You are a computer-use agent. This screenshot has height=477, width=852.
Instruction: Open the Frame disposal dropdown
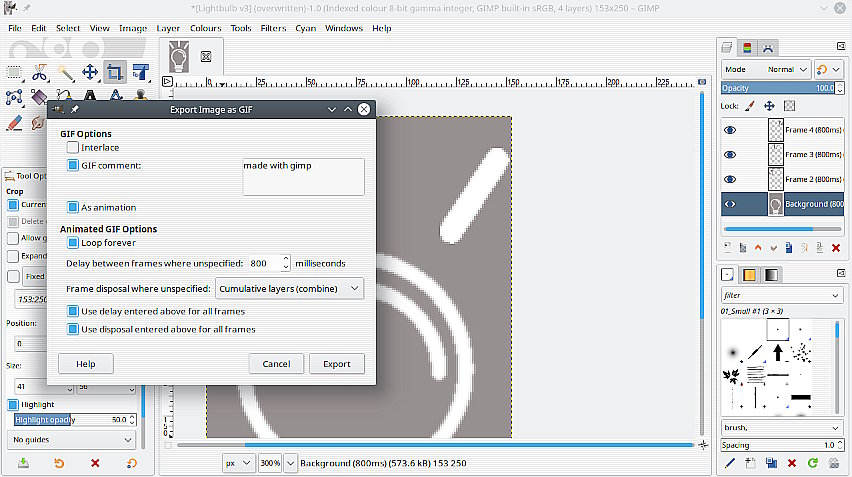pos(290,288)
